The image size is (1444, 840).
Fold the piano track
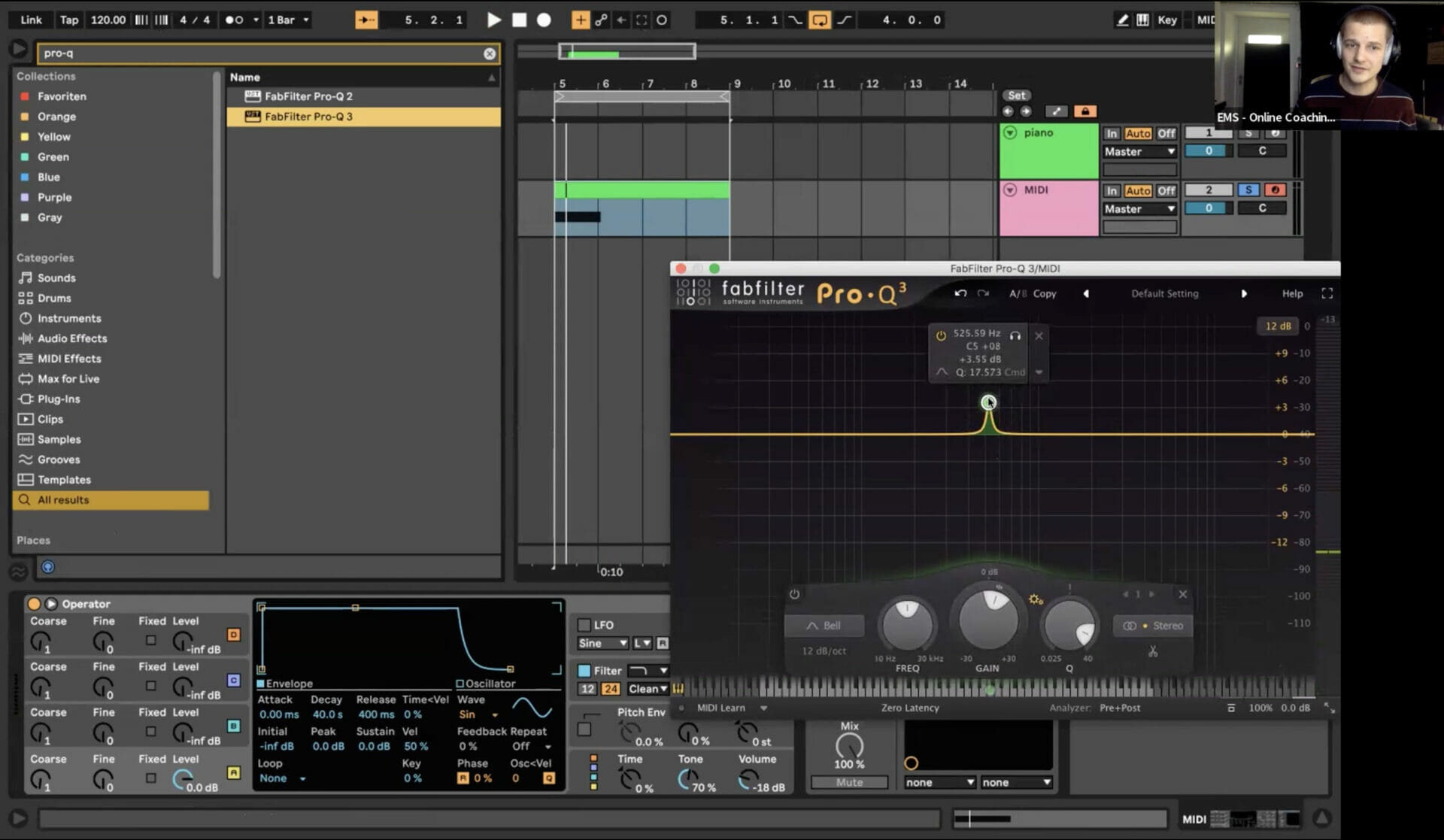coord(1010,133)
